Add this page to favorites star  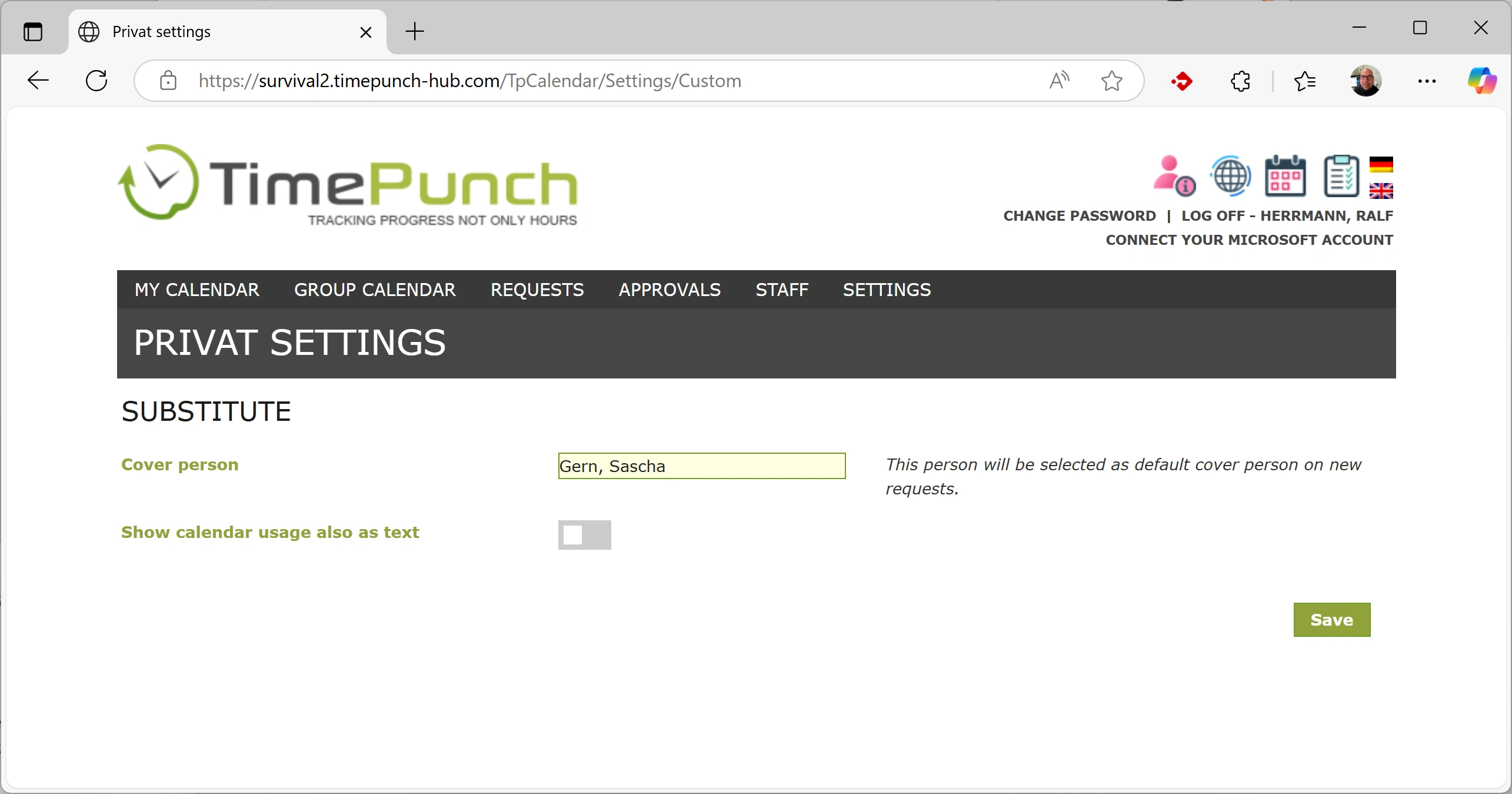coord(1111,81)
